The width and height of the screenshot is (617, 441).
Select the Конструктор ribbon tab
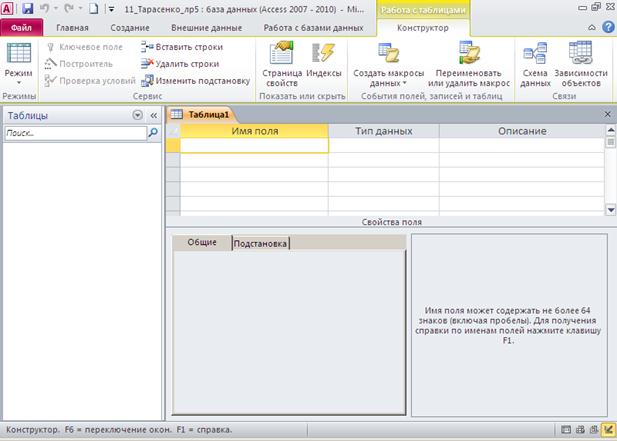[423, 28]
